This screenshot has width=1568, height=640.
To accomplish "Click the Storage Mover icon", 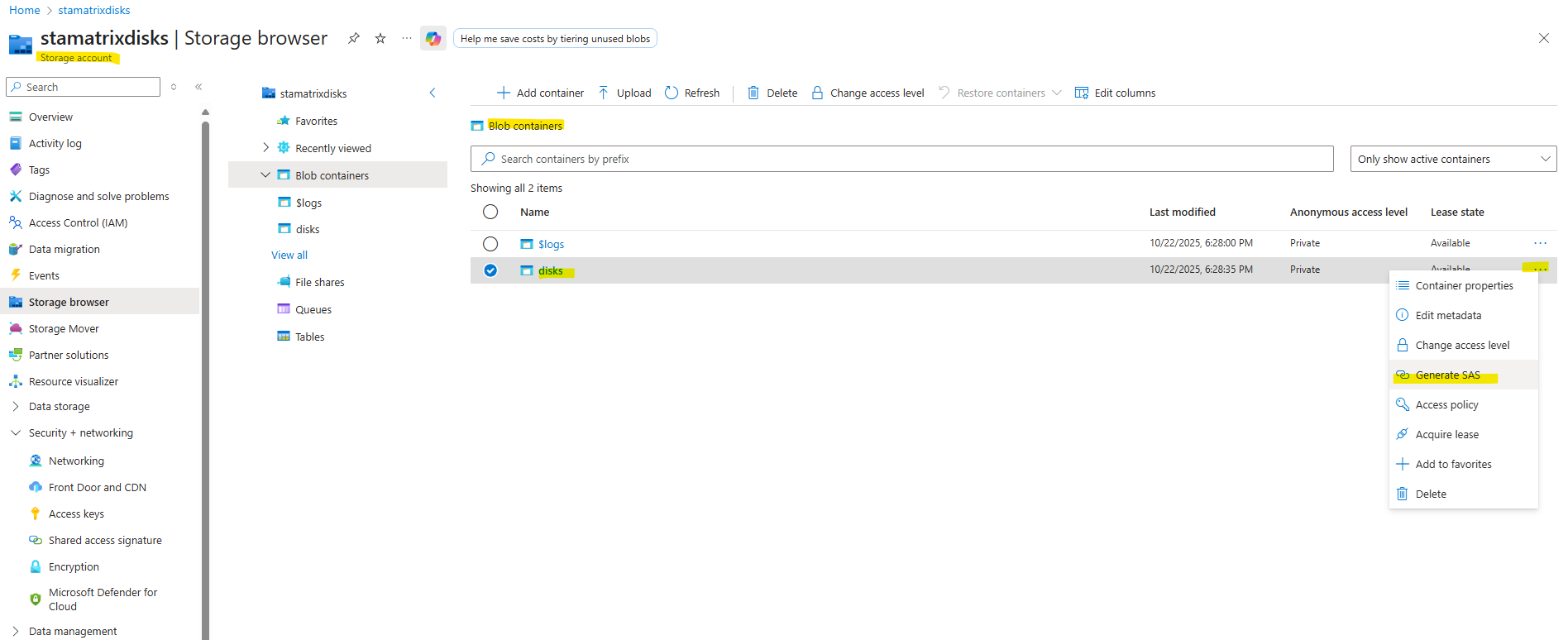I will (x=16, y=328).
